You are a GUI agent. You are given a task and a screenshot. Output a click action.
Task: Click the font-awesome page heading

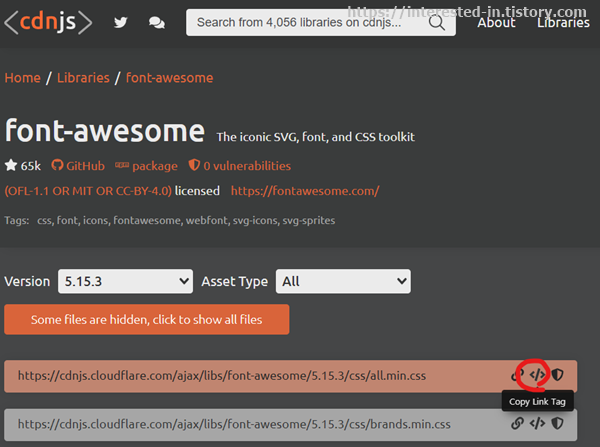[105, 130]
